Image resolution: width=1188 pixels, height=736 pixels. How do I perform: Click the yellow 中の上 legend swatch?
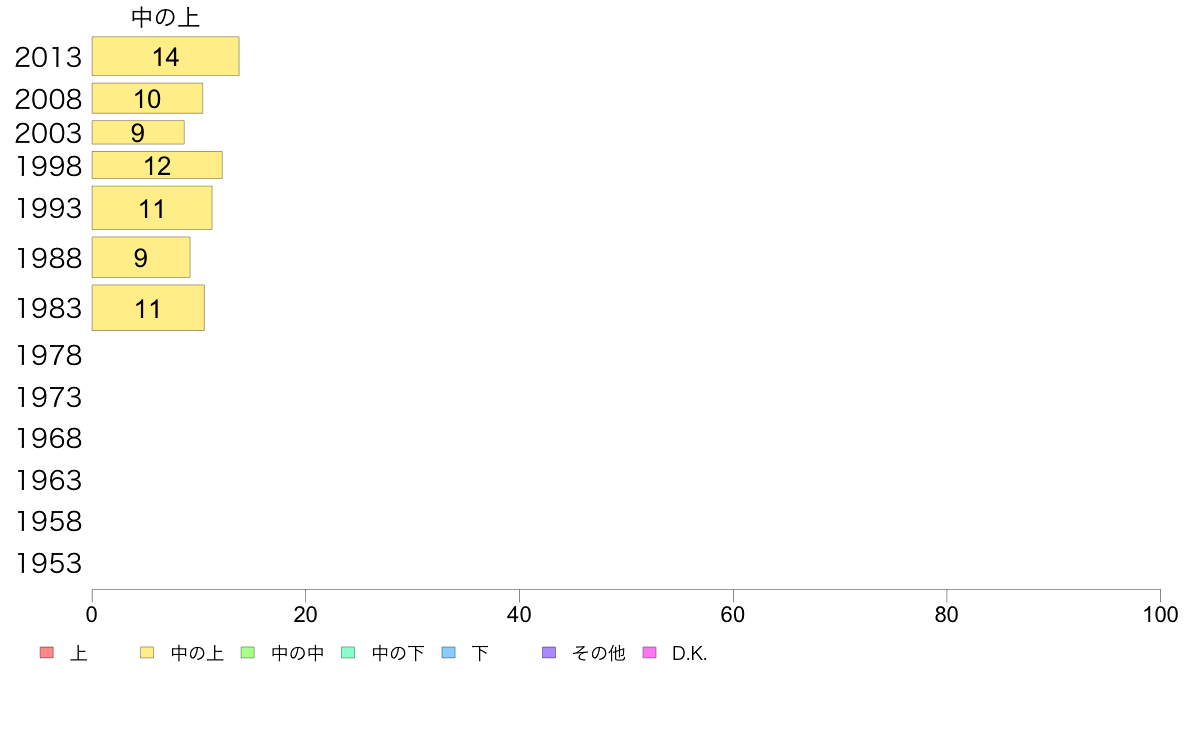tap(147, 653)
